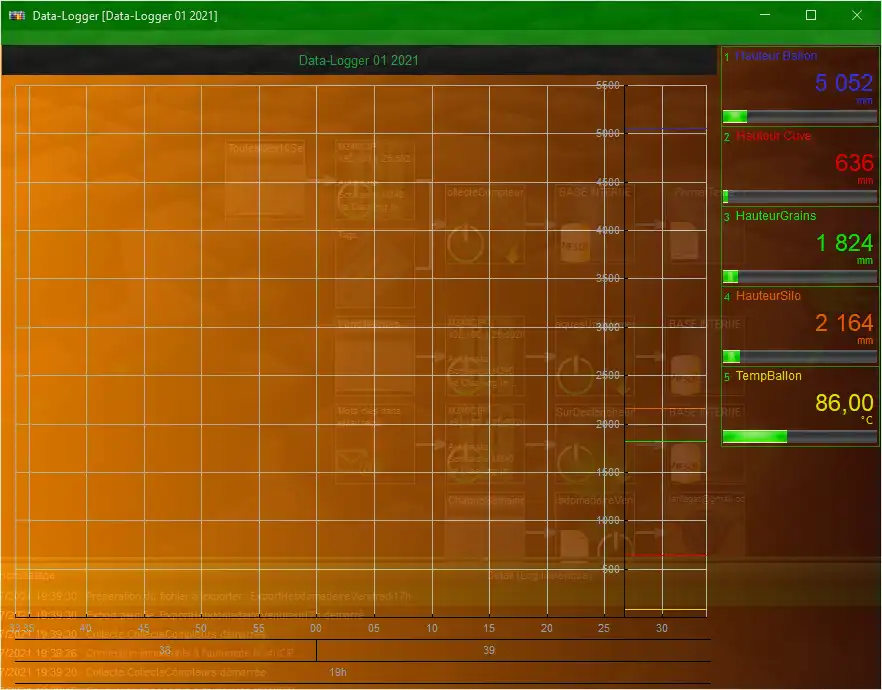
Task: Click the 'mm' unit under Hauteur Ballon
Action: coord(865,101)
